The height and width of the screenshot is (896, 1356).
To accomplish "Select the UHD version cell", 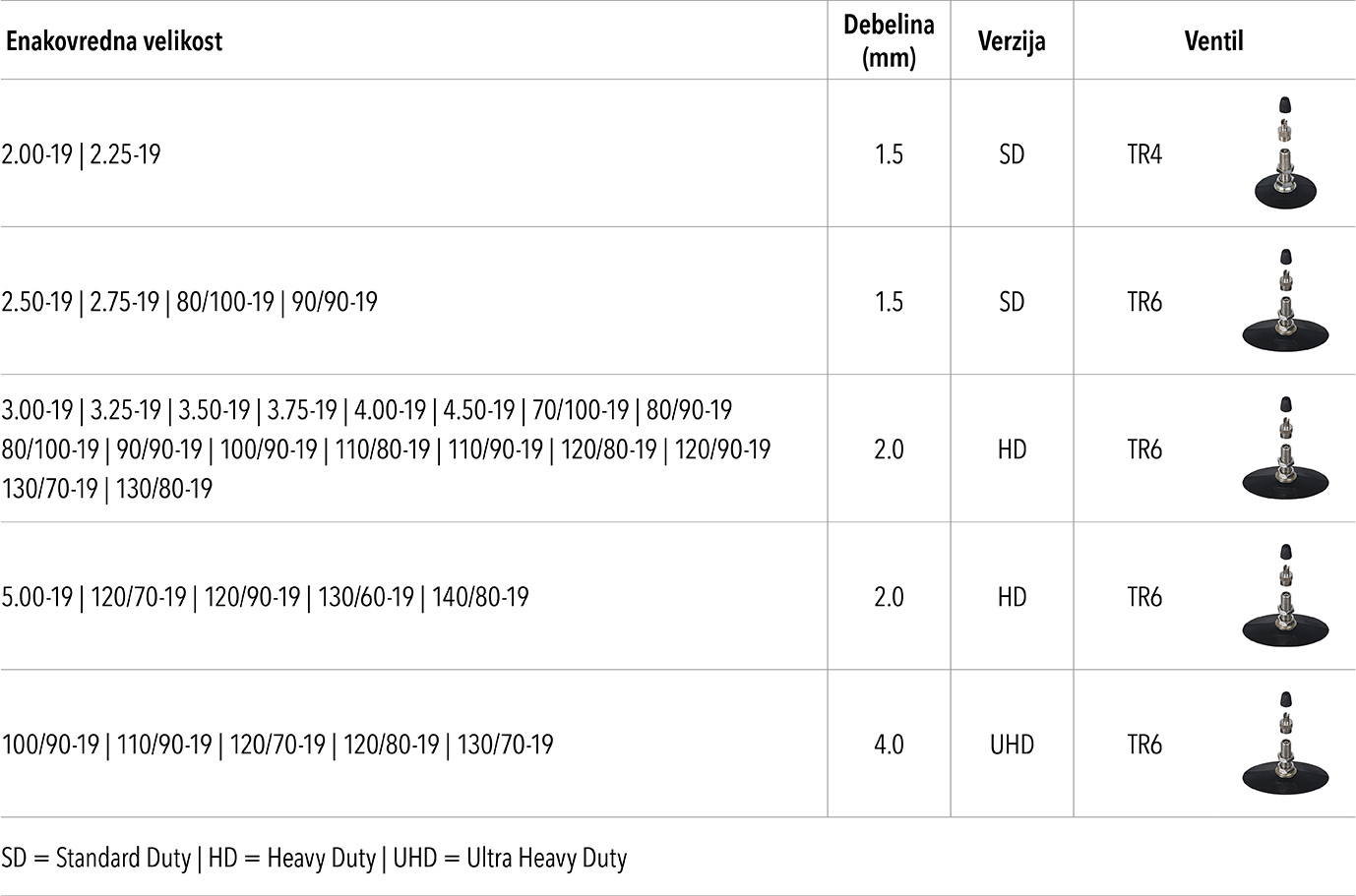I will coord(1012,745).
